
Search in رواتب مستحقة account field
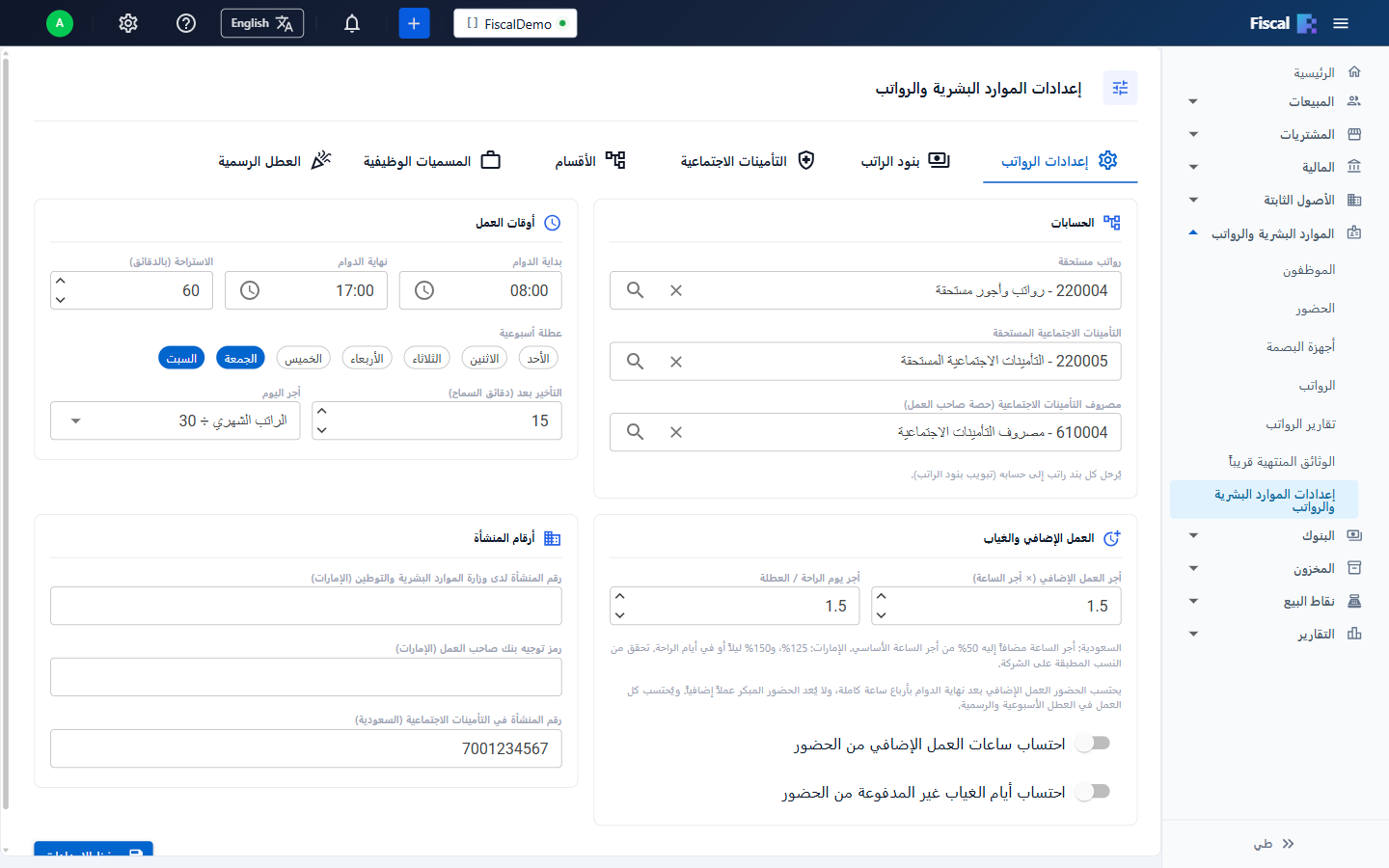click(635, 290)
